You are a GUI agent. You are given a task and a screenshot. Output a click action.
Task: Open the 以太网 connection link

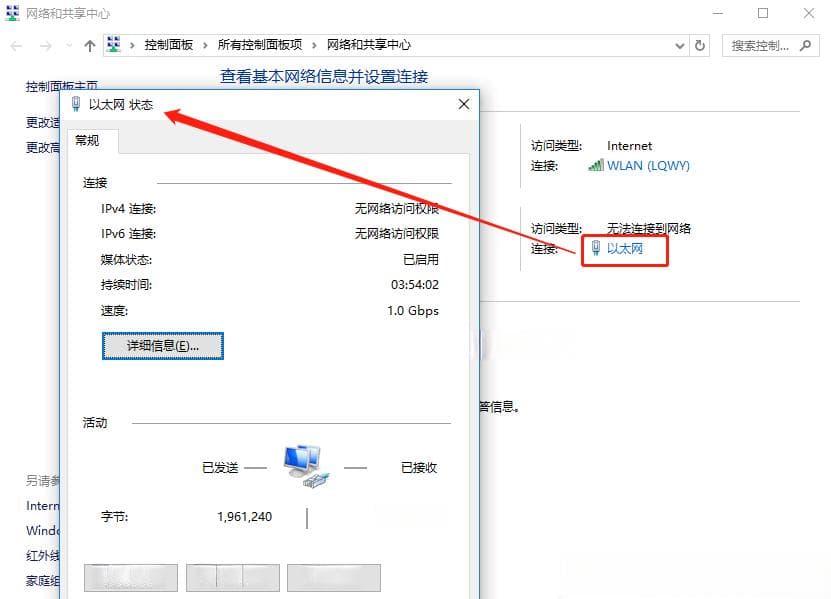click(625, 248)
